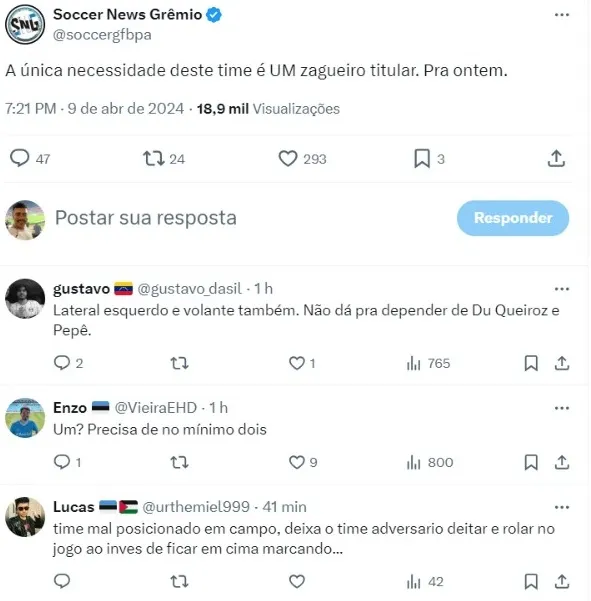The width and height of the screenshot is (591, 601).
Task: Click the Responder button
Action: click(513, 218)
